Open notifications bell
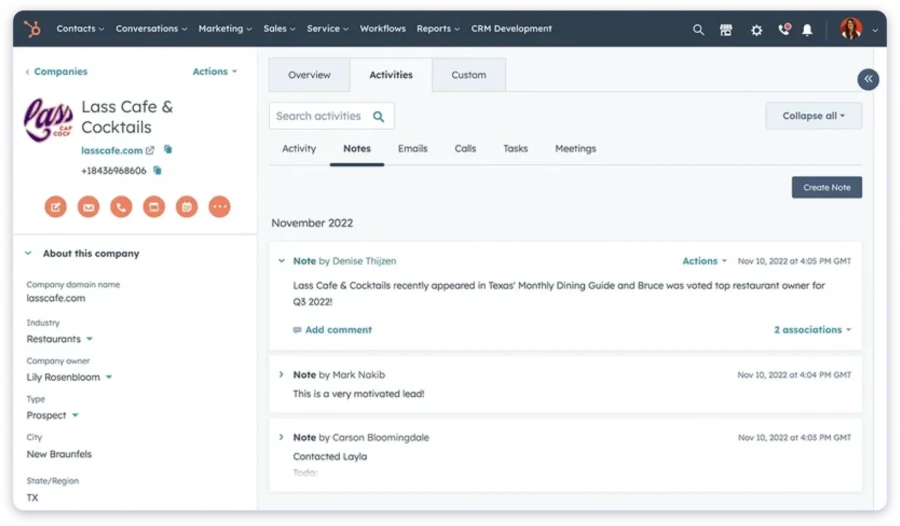 (x=807, y=30)
